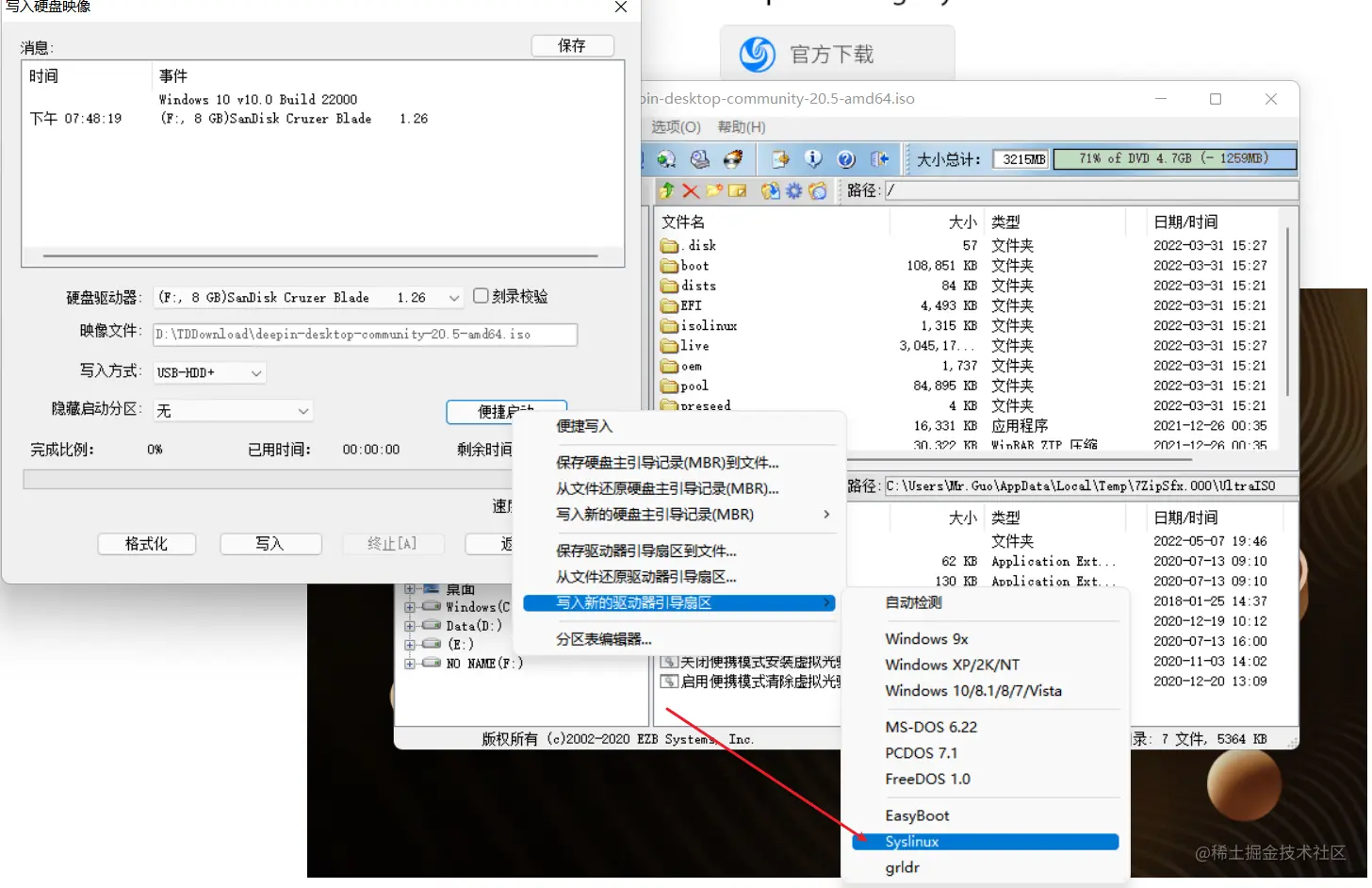Click the blue gear icon in the path toolbar

pyautogui.click(x=794, y=190)
